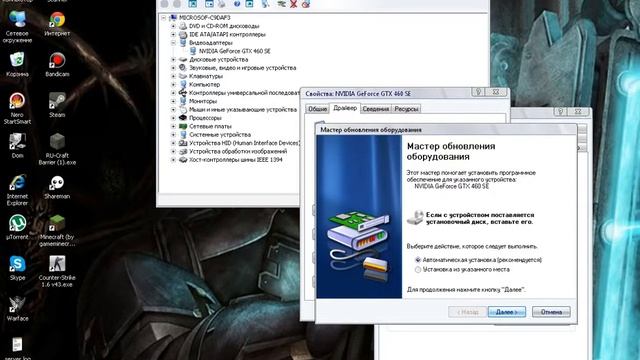
Task: Expand the 'Клавиатуры' node
Action: click(173, 76)
